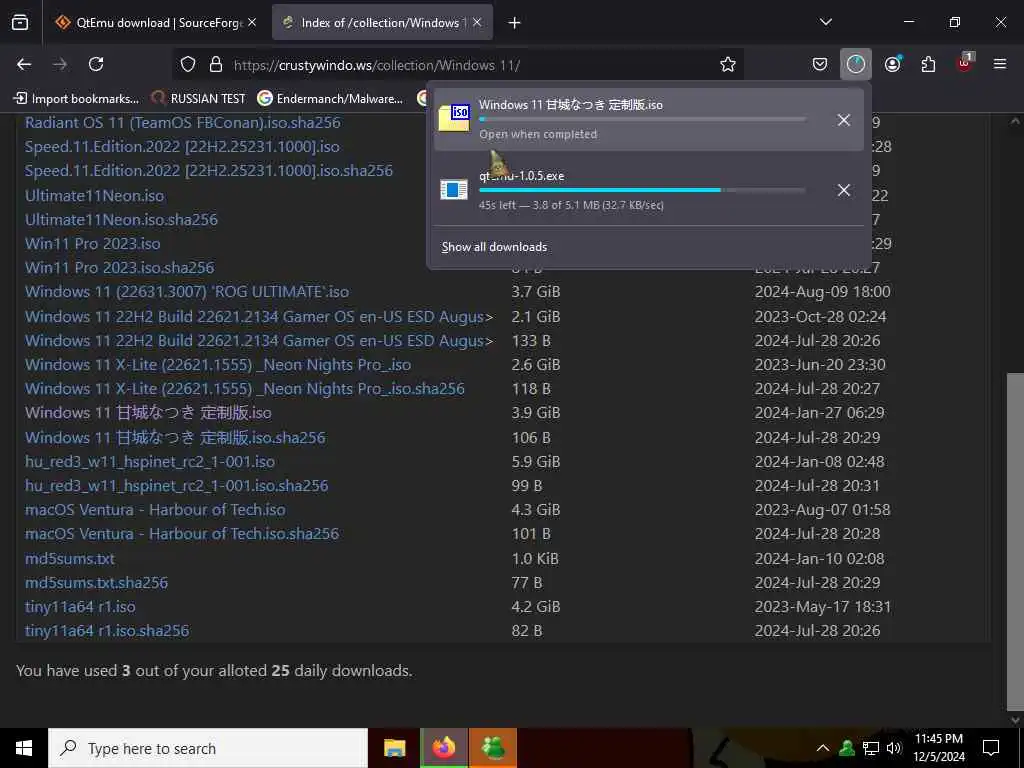Save page to Pocket

coord(820,64)
